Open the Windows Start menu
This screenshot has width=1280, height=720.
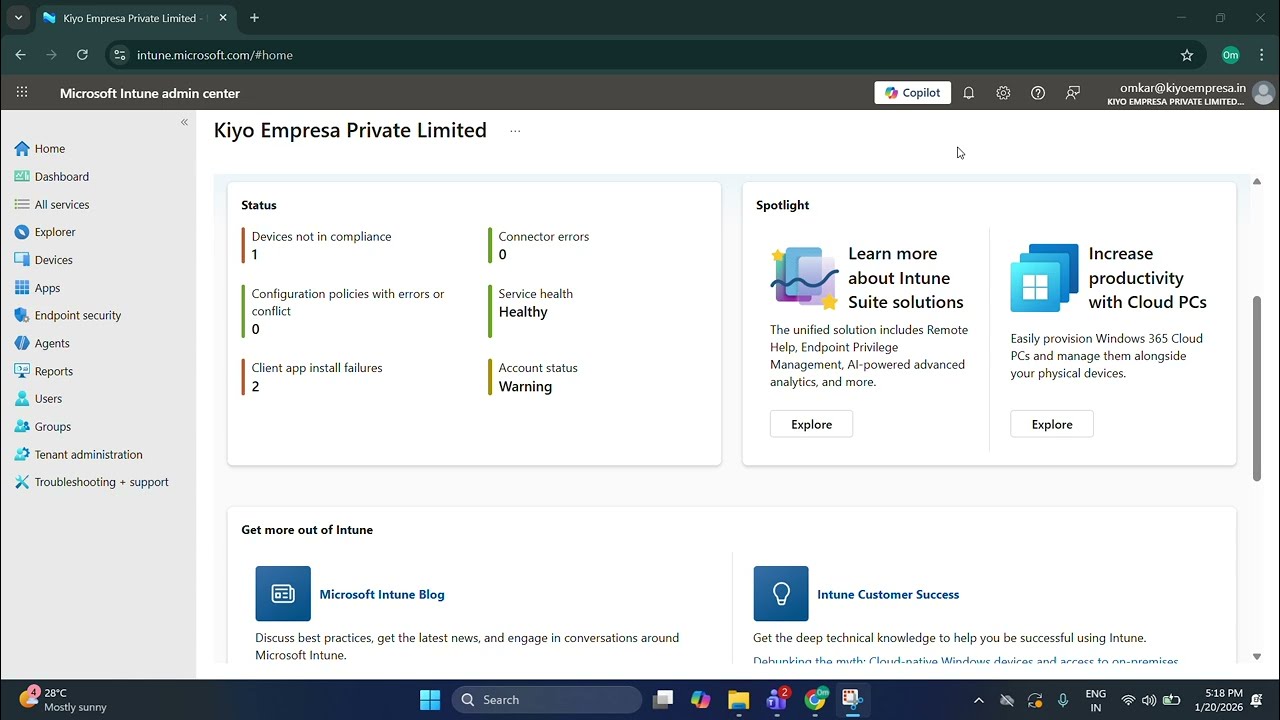coord(430,700)
